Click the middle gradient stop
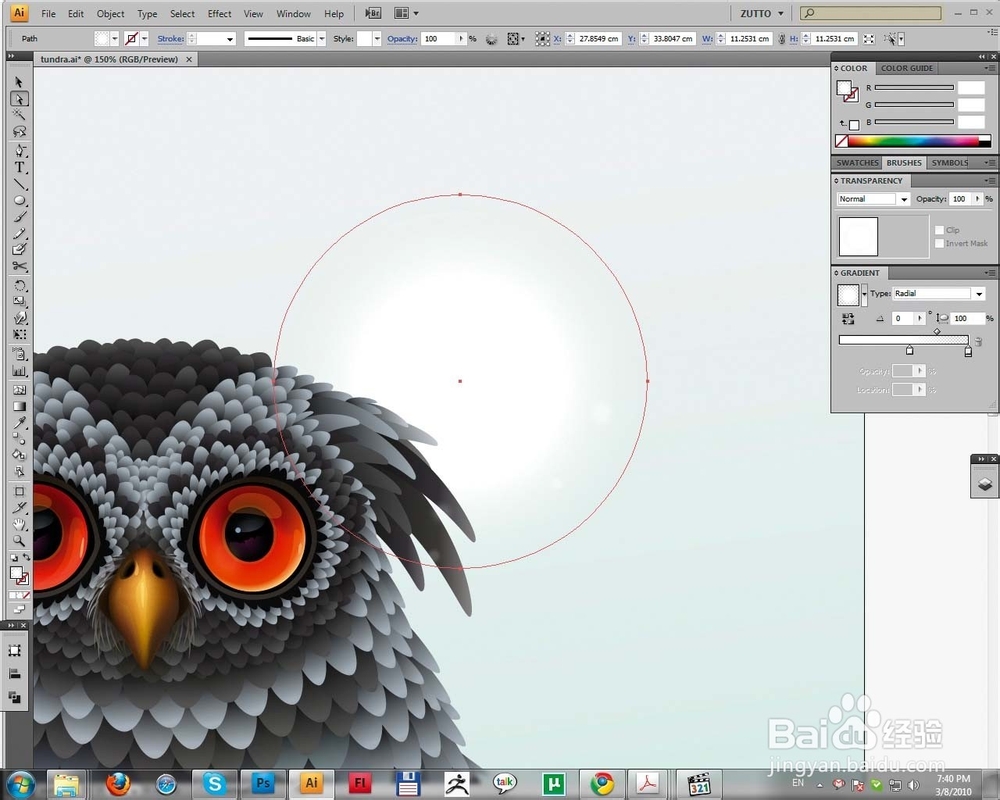The height and width of the screenshot is (800, 1000). coord(909,350)
